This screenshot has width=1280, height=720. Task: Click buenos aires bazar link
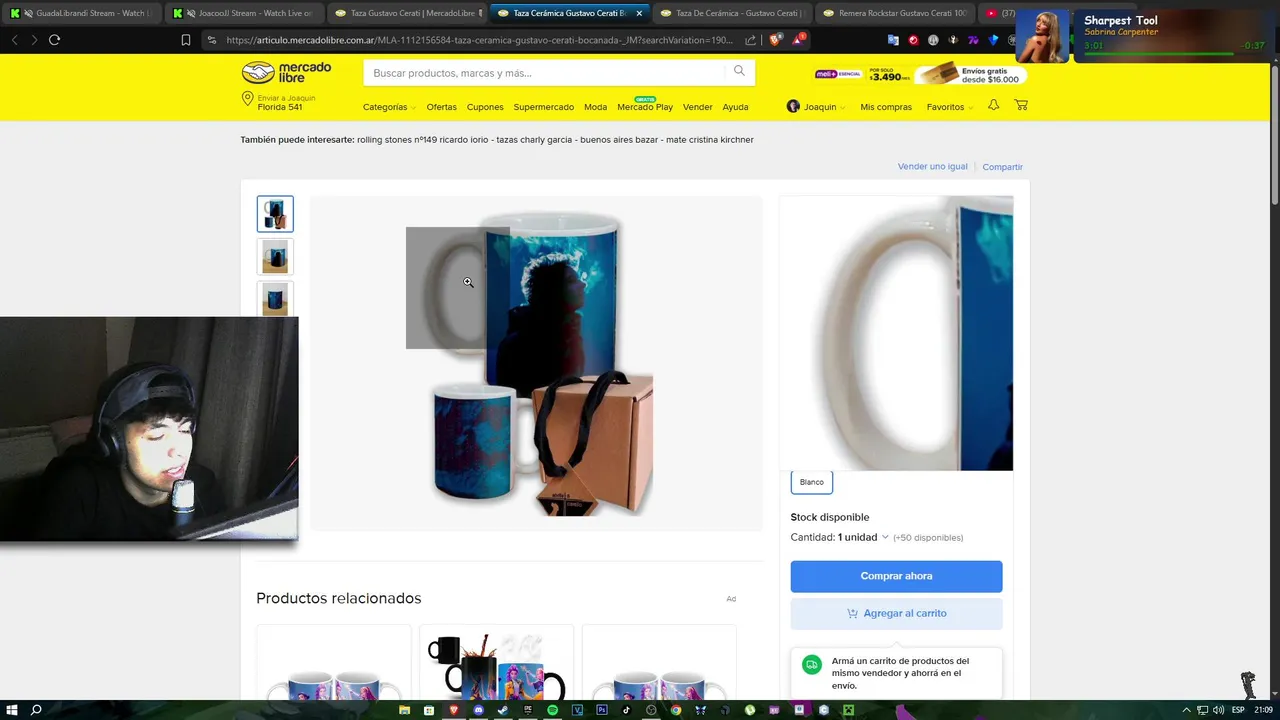tap(619, 140)
